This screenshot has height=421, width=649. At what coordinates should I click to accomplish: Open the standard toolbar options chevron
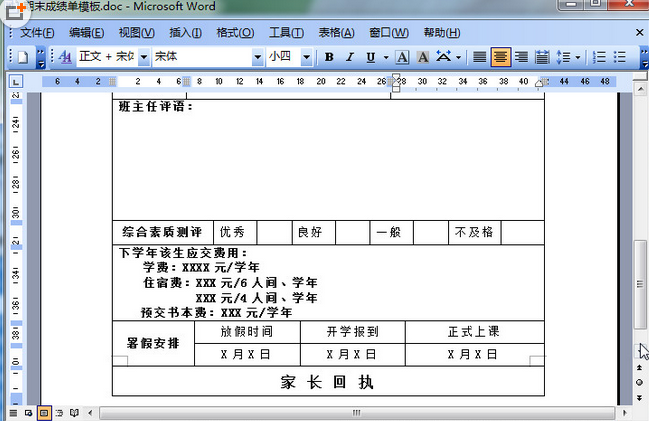point(41,58)
